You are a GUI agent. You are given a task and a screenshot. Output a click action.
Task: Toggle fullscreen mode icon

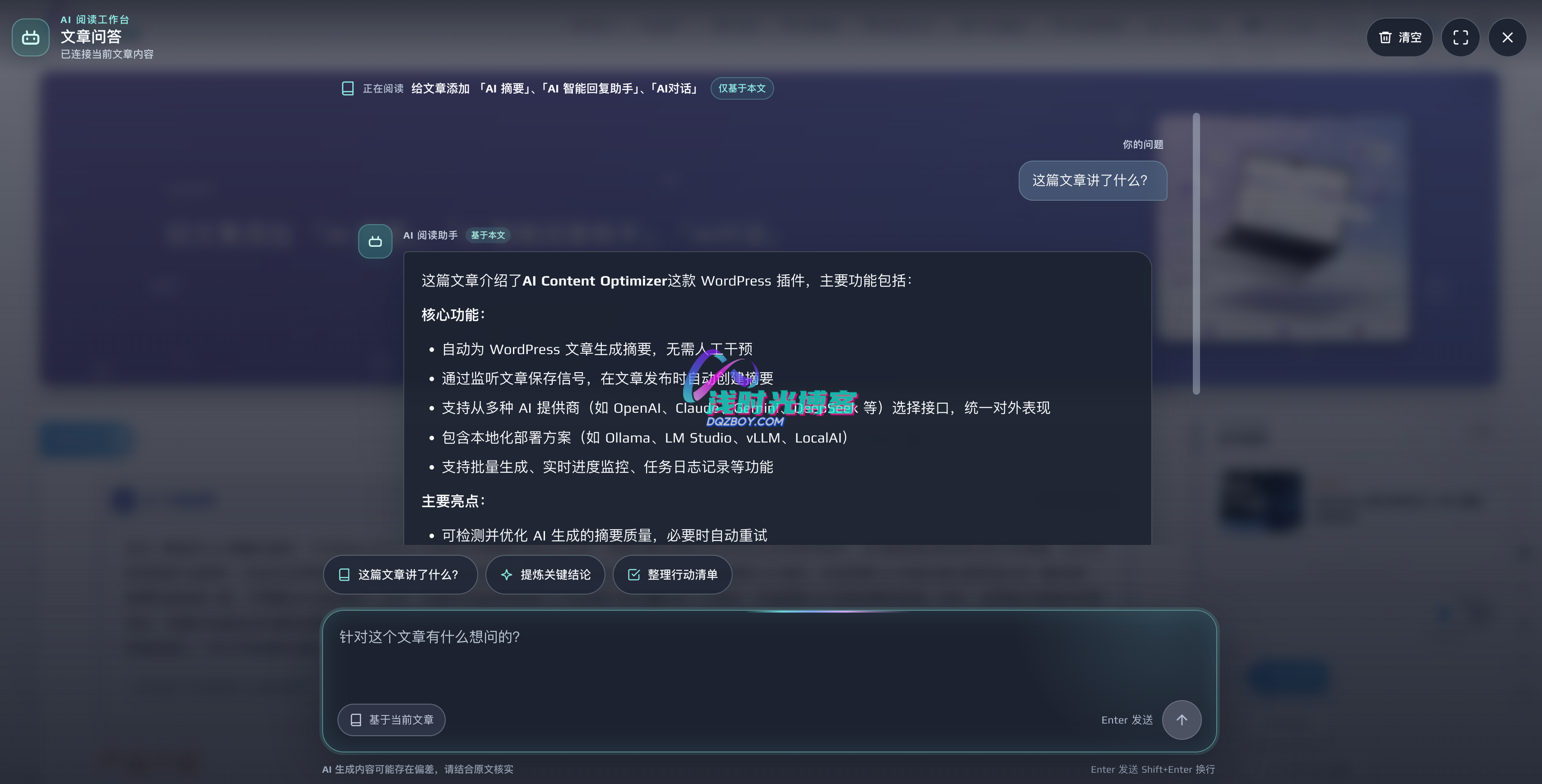pos(1461,38)
